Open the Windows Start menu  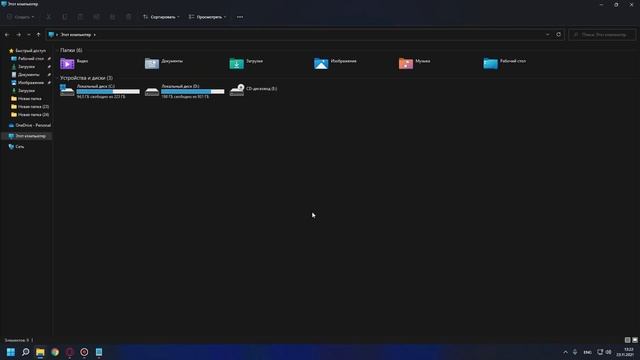(x=11, y=352)
